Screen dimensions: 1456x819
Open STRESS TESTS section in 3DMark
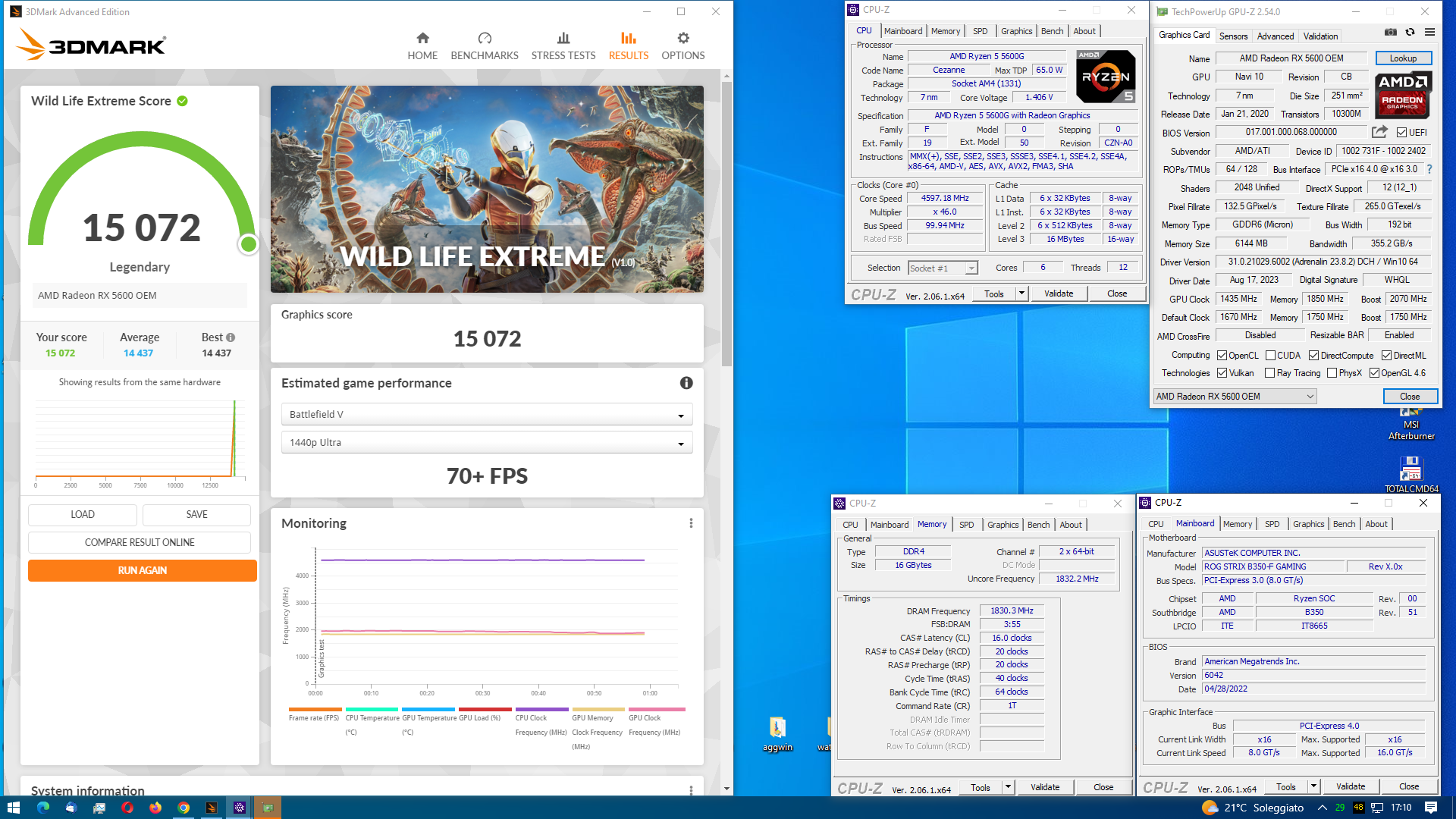pos(563,45)
